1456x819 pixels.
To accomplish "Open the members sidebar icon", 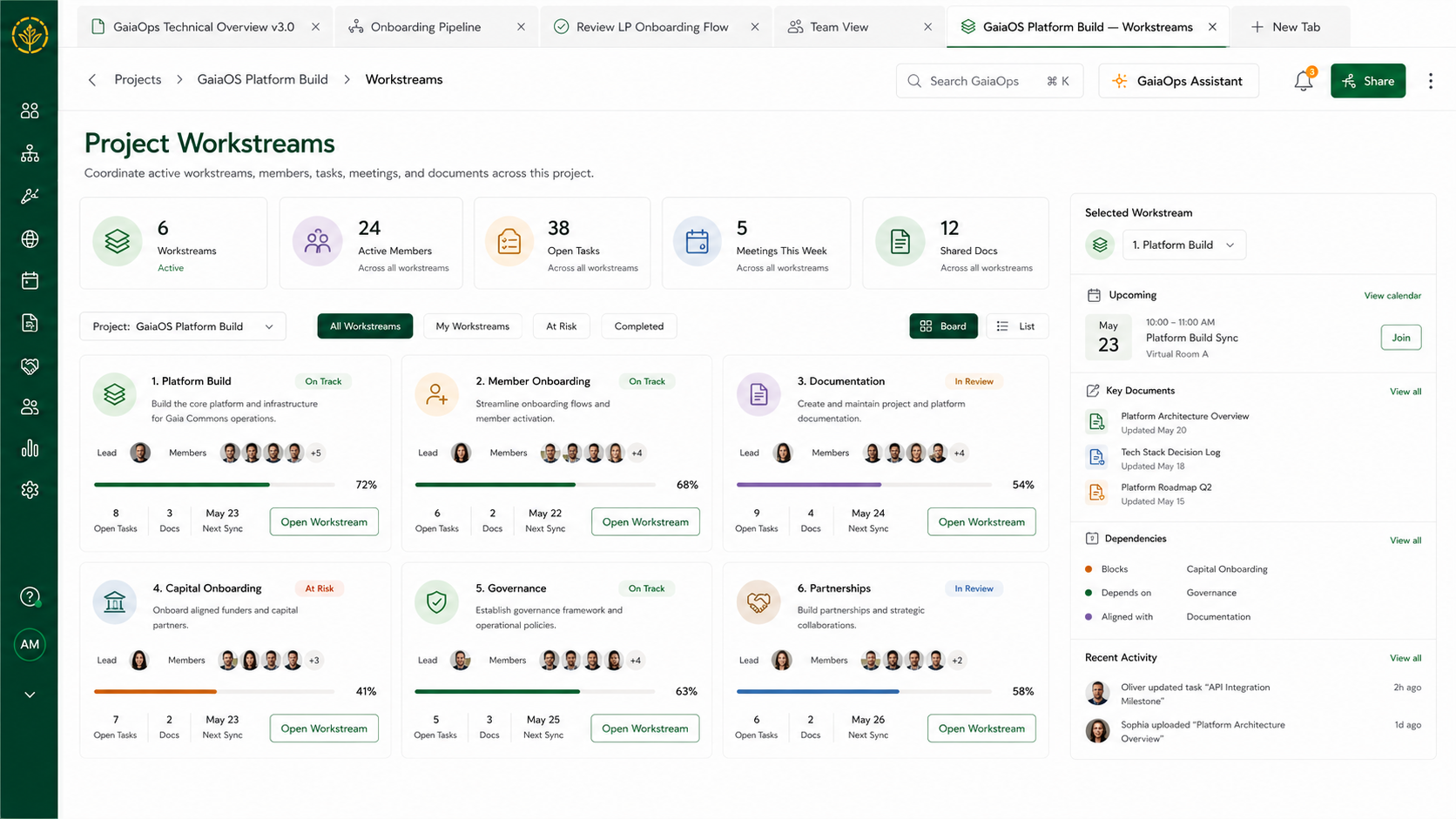I will click(30, 406).
